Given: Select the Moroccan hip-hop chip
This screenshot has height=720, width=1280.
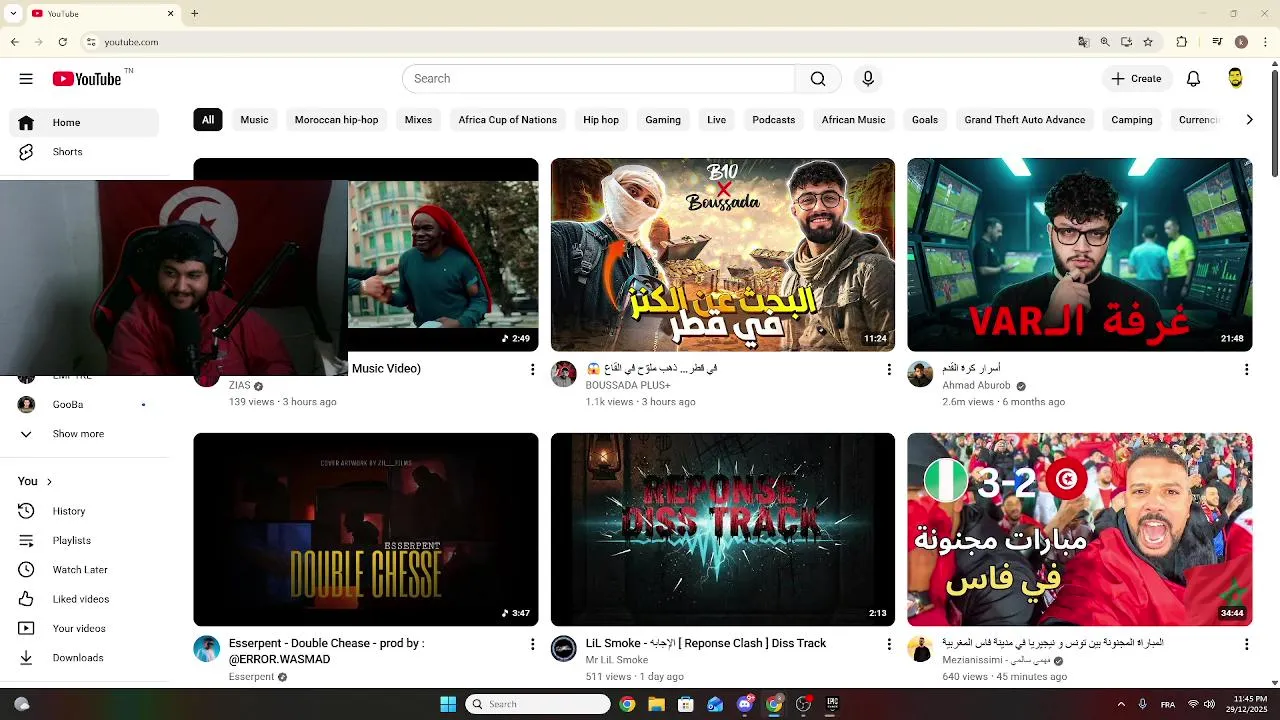Looking at the screenshot, I should [336, 120].
